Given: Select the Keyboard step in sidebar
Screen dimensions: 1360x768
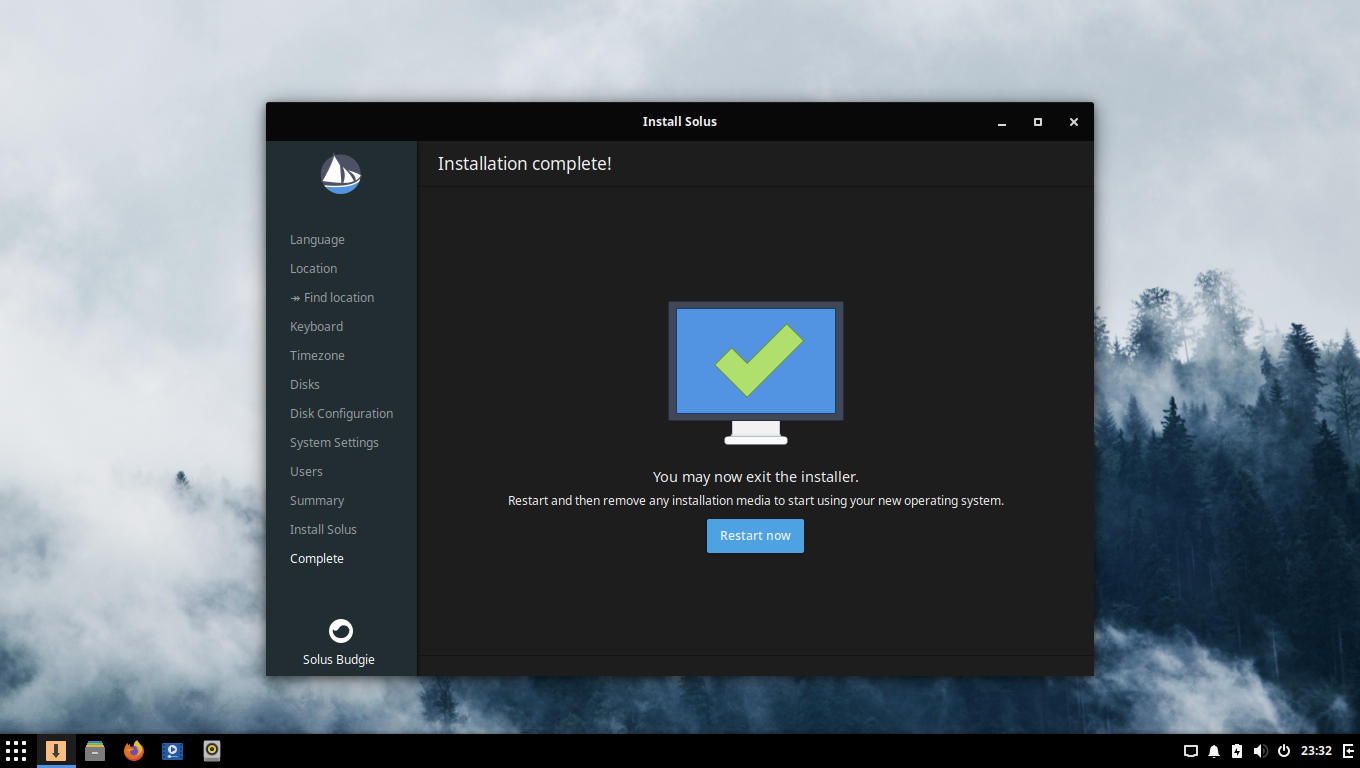Looking at the screenshot, I should [x=316, y=327].
